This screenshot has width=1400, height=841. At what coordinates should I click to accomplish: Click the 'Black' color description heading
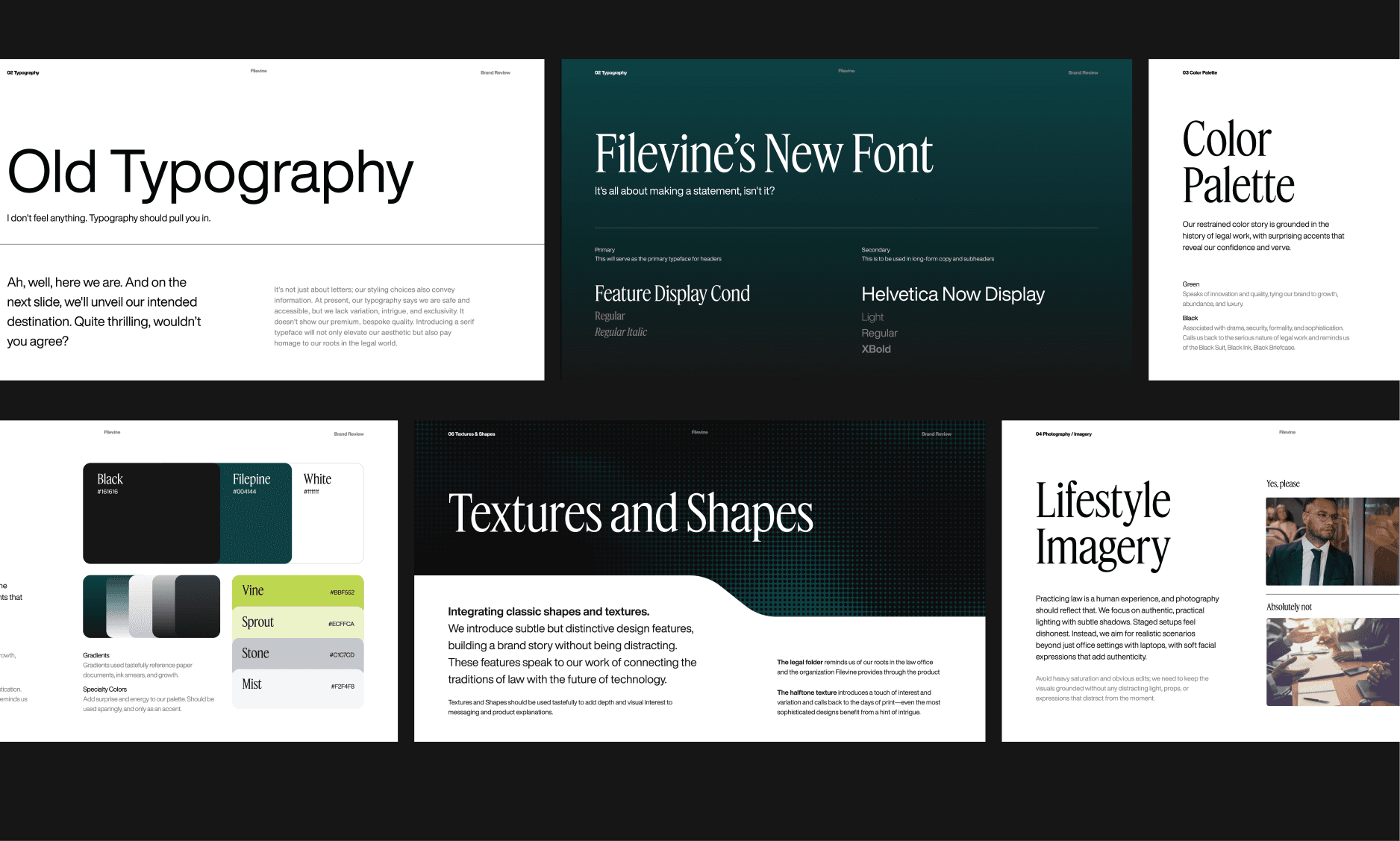click(1190, 318)
